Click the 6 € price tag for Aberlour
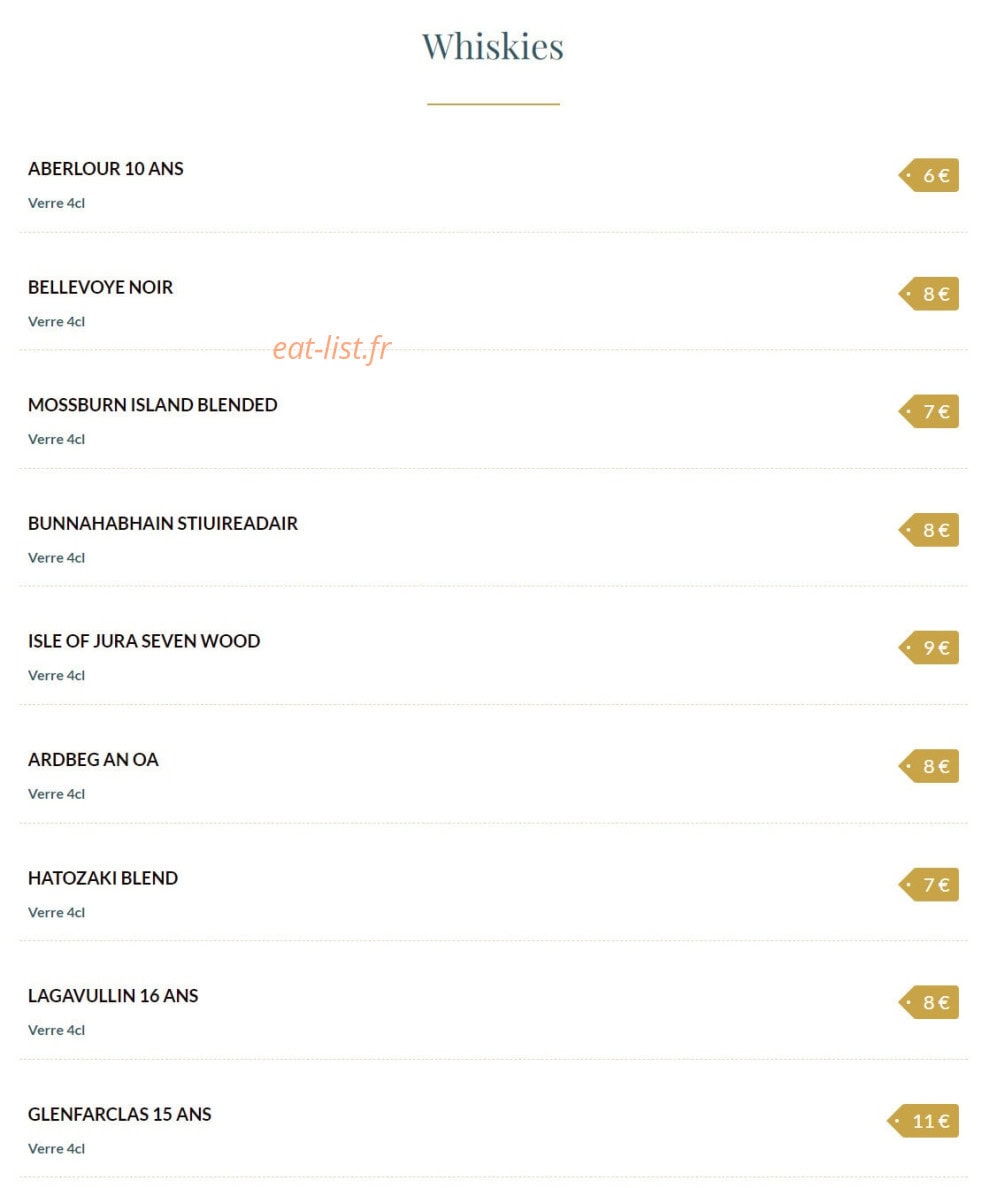 tap(928, 175)
